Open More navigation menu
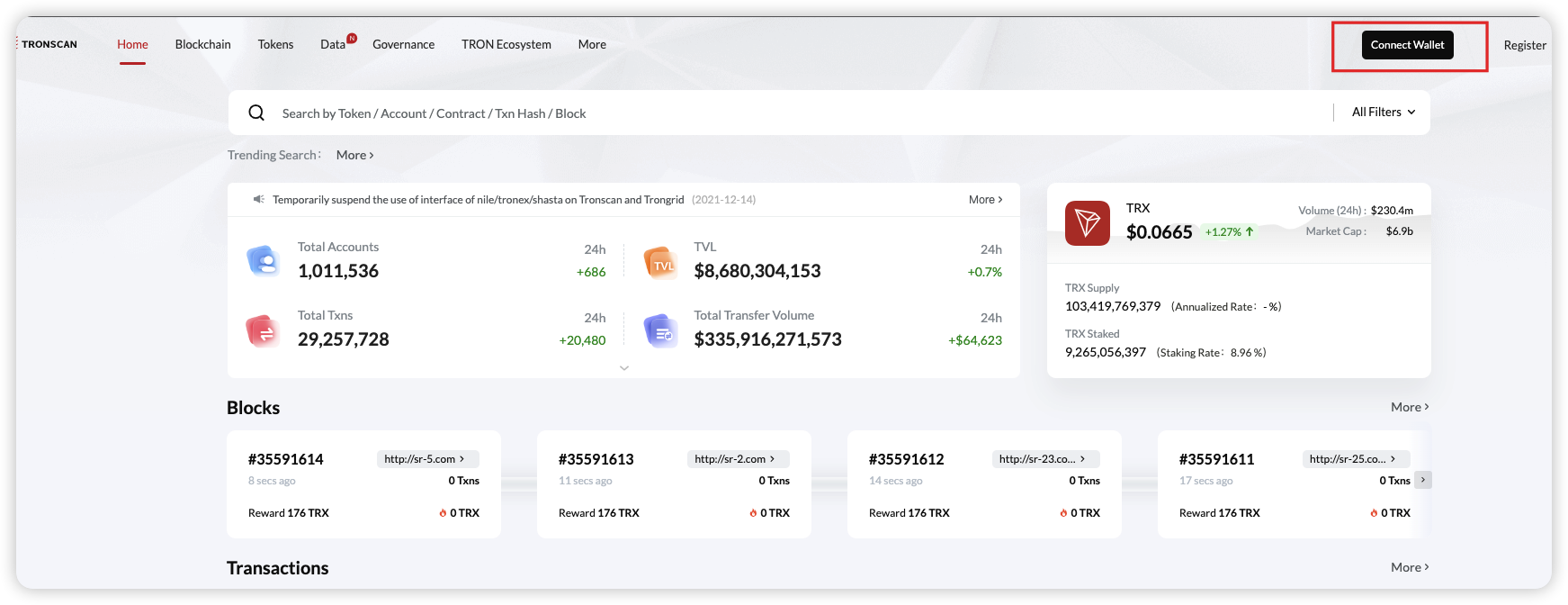Viewport: 1568px width, 605px height. coord(592,44)
